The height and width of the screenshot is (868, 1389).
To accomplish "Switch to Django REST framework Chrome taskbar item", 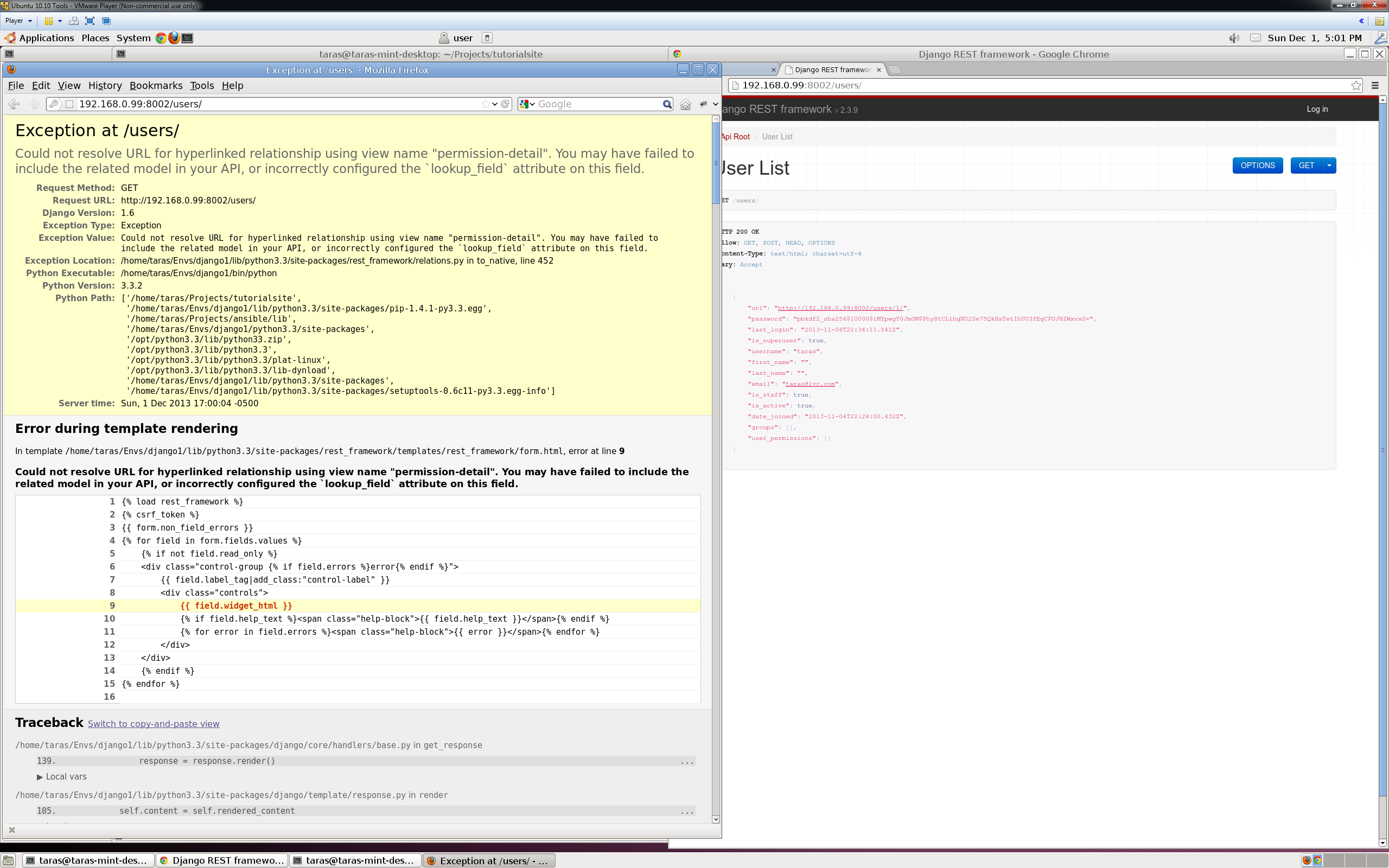I will 222,860.
